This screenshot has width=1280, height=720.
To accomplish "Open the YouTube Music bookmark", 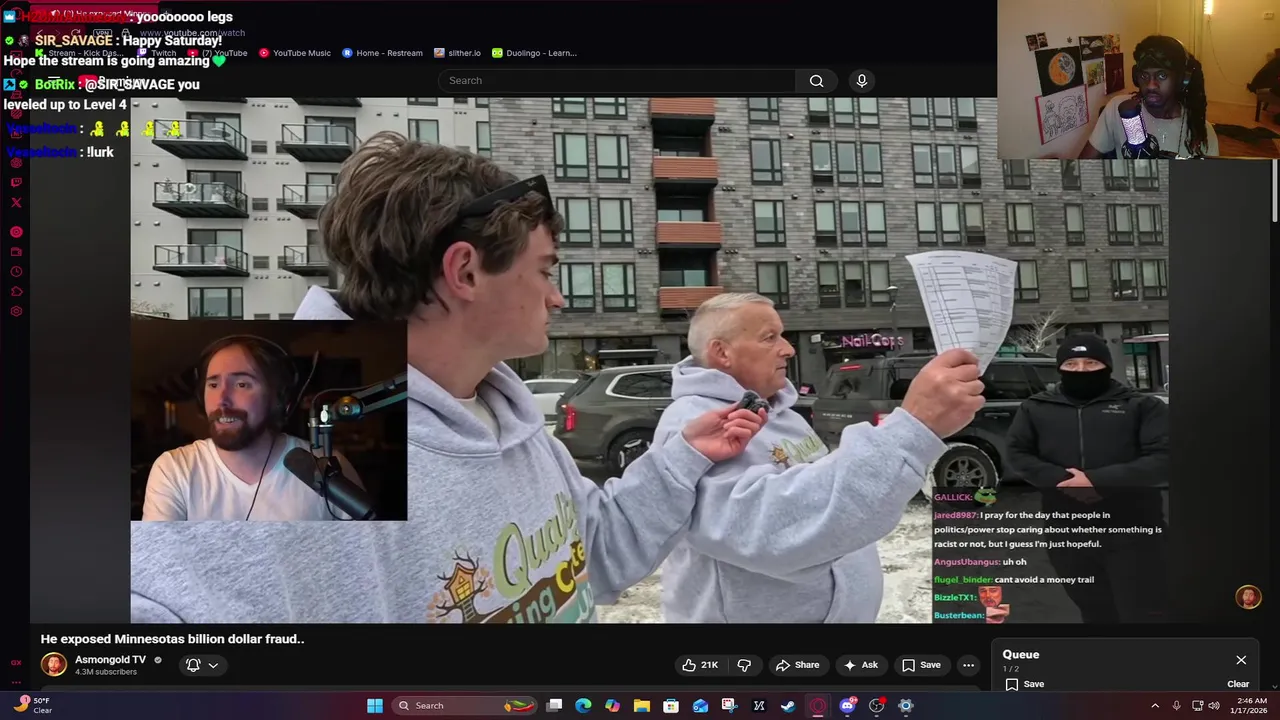I will point(295,53).
